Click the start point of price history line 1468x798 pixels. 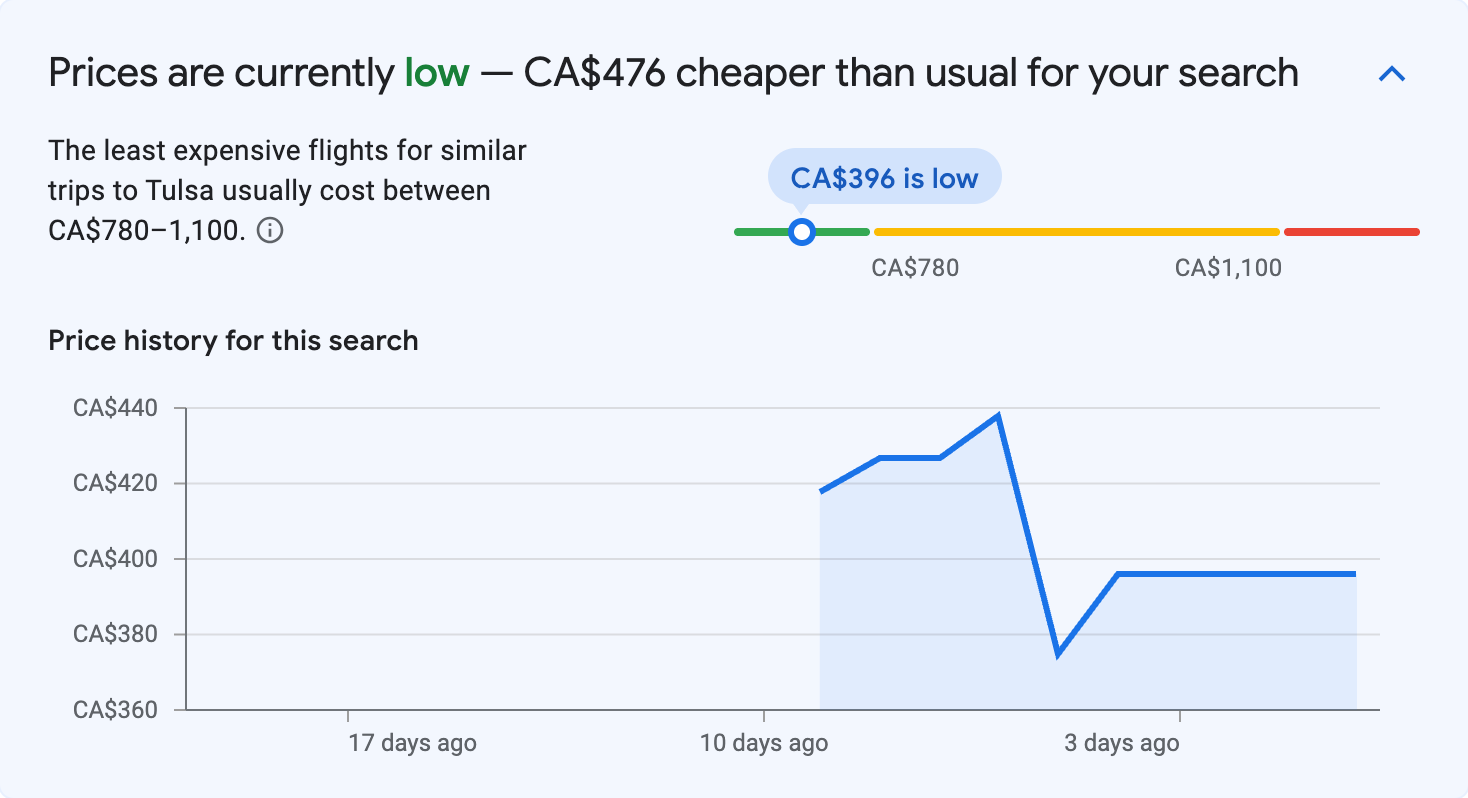tap(821, 491)
